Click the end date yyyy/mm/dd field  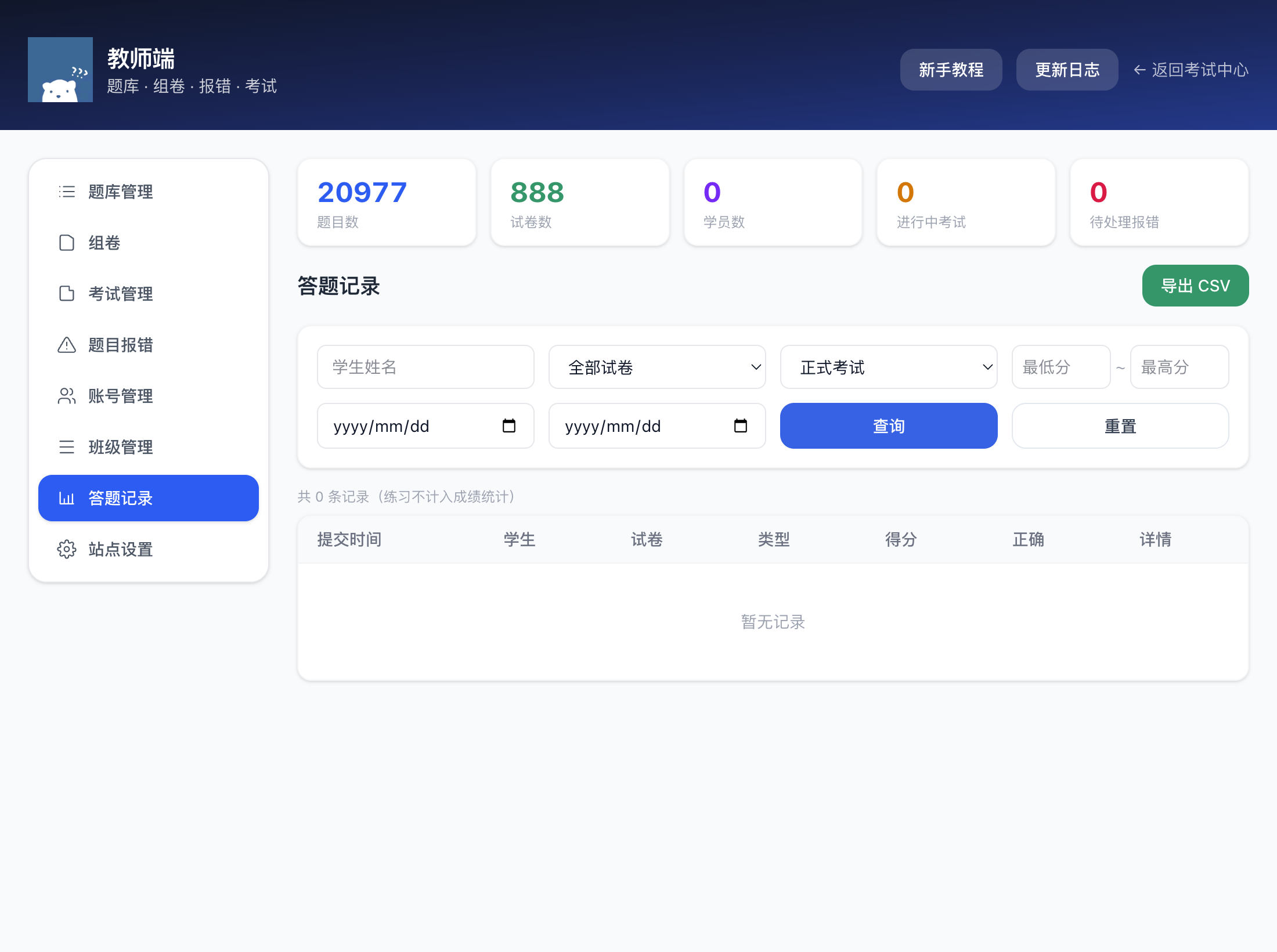coord(657,425)
